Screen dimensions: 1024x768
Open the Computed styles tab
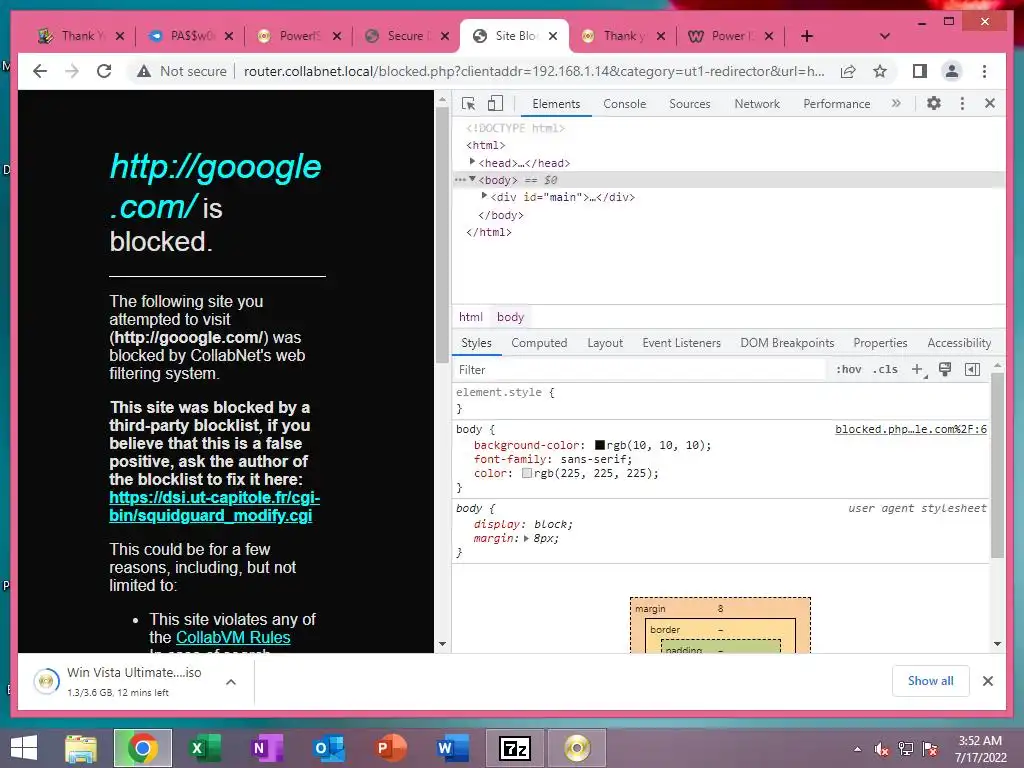point(539,343)
